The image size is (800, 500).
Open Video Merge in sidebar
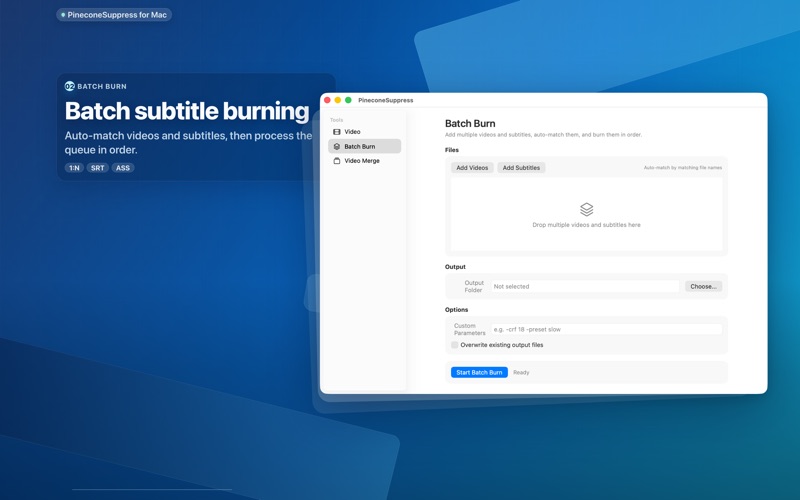pos(364,161)
